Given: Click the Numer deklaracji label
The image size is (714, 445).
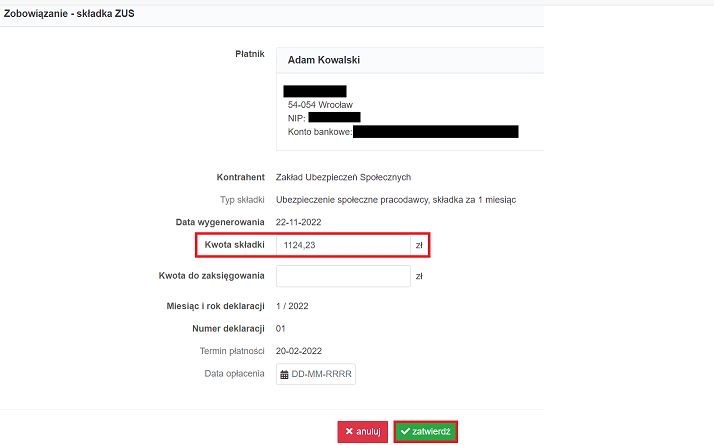Looking at the screenshot, I should (x=228, y=328).
